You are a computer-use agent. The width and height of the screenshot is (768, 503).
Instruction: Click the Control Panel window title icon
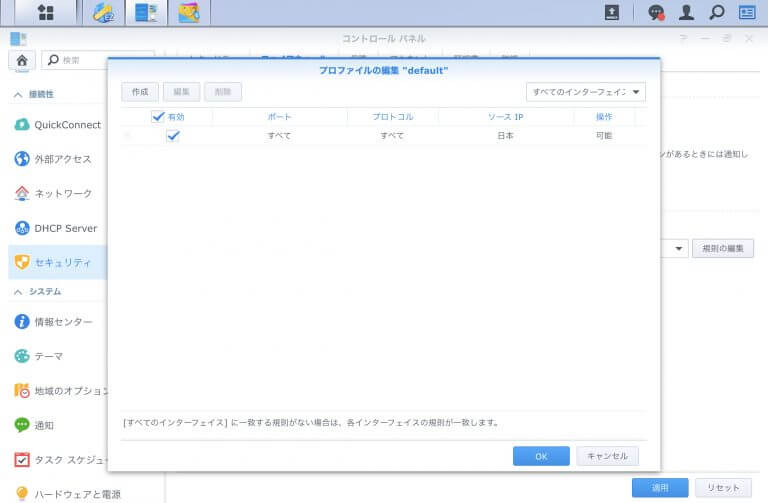click(x=19, y=39)
